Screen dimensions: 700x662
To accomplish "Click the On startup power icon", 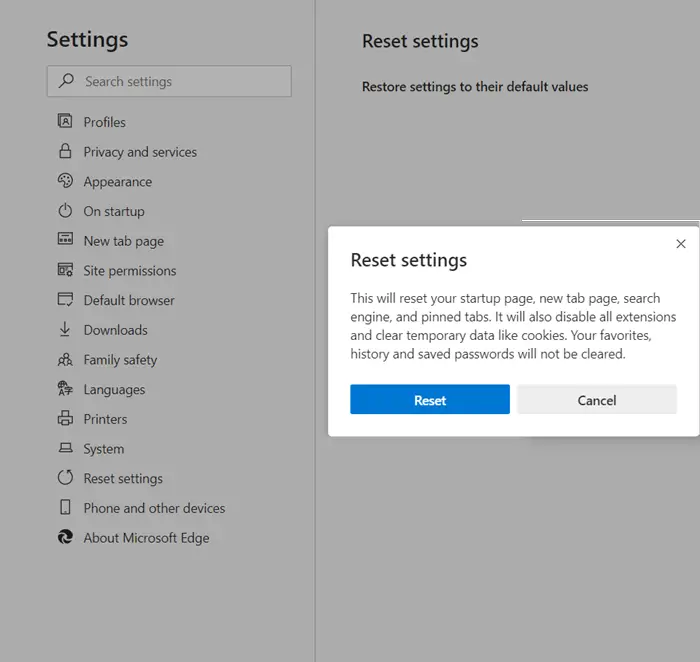I will pos(65,211).
